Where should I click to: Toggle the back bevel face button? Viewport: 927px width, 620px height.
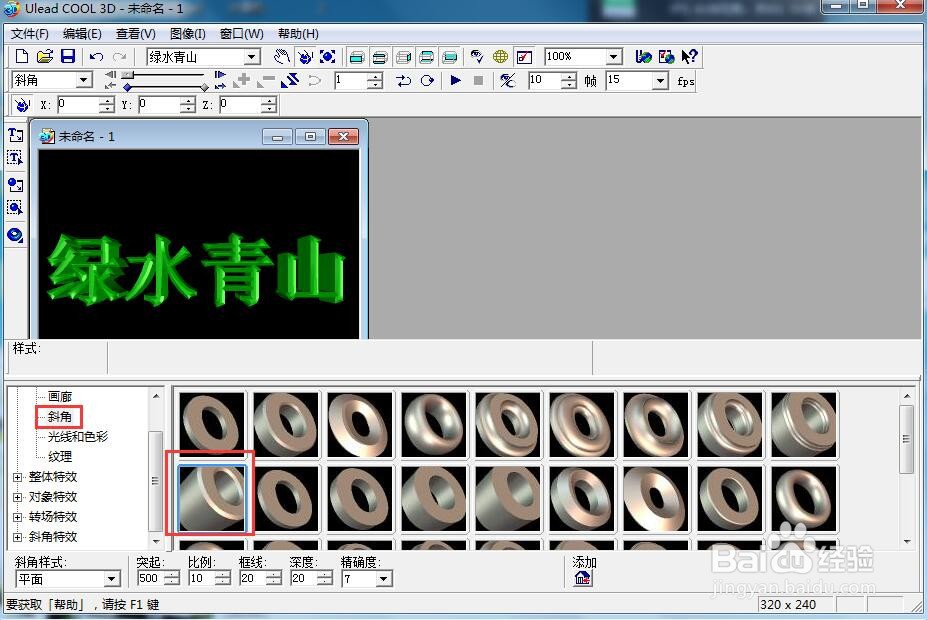[x=426, y=57]
